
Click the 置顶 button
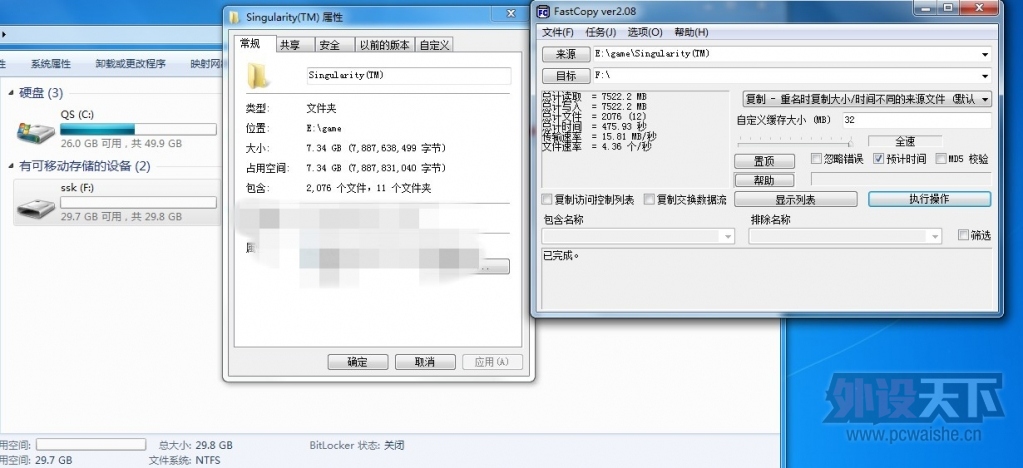764,161
